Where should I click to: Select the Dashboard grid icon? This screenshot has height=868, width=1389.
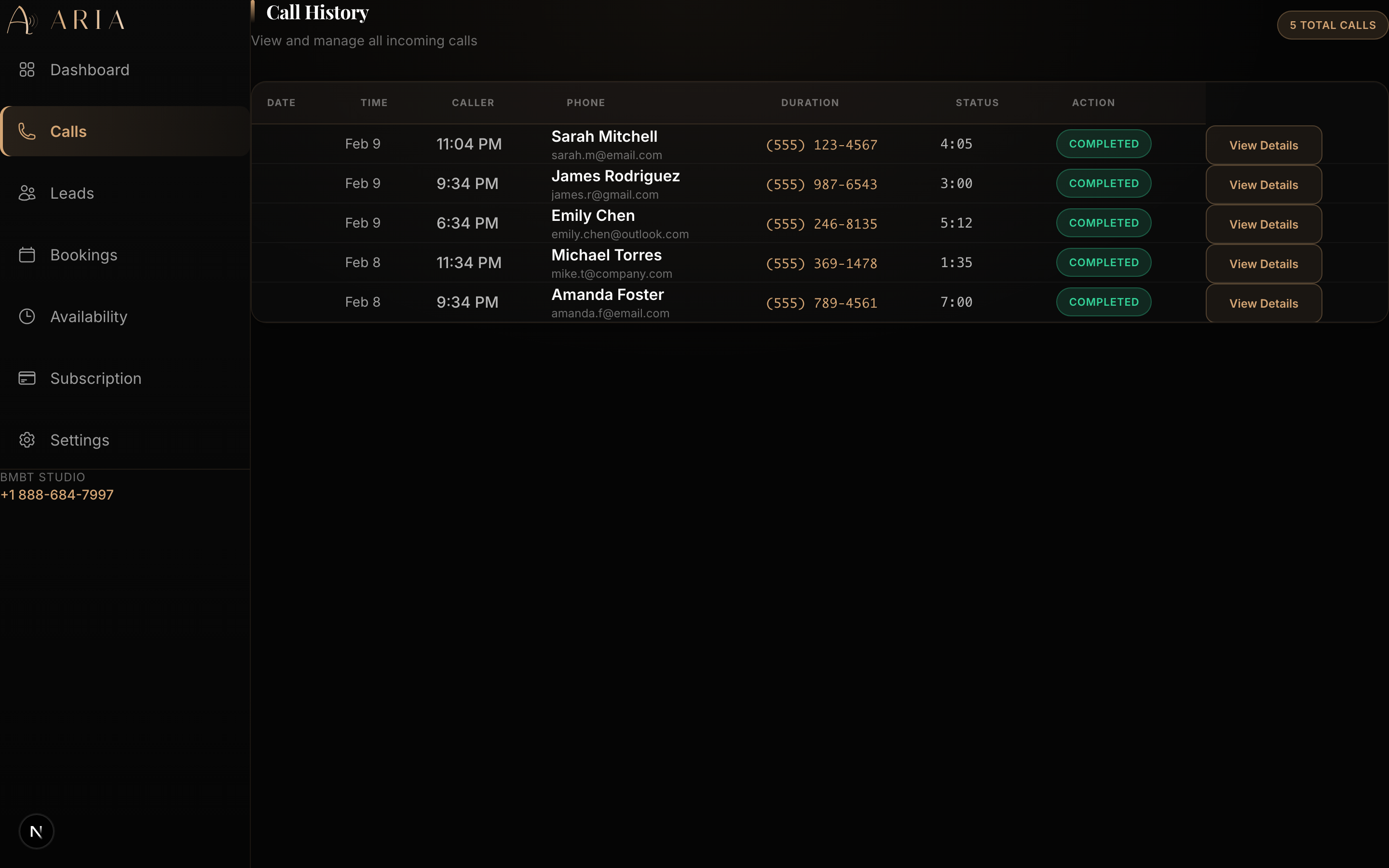click(x=27, y=69)
